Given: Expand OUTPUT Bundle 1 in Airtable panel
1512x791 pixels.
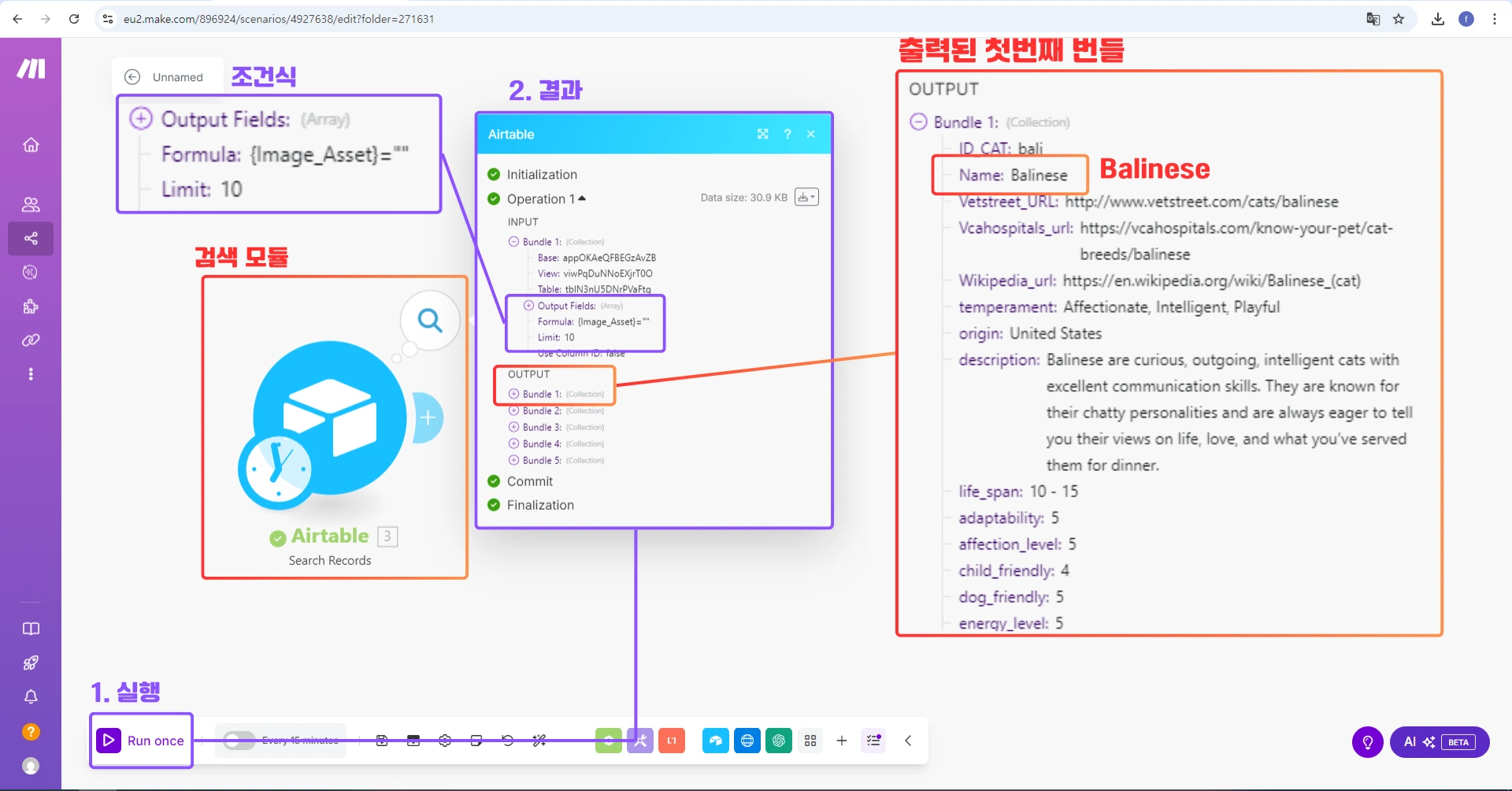Looking at the screenshot, I should 513,394.
